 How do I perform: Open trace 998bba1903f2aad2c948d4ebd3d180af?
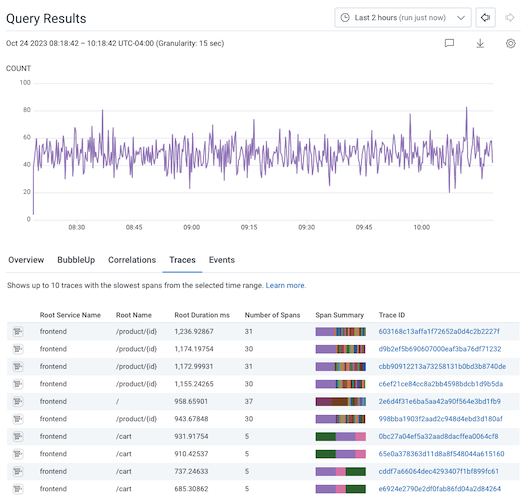(440, 419)
